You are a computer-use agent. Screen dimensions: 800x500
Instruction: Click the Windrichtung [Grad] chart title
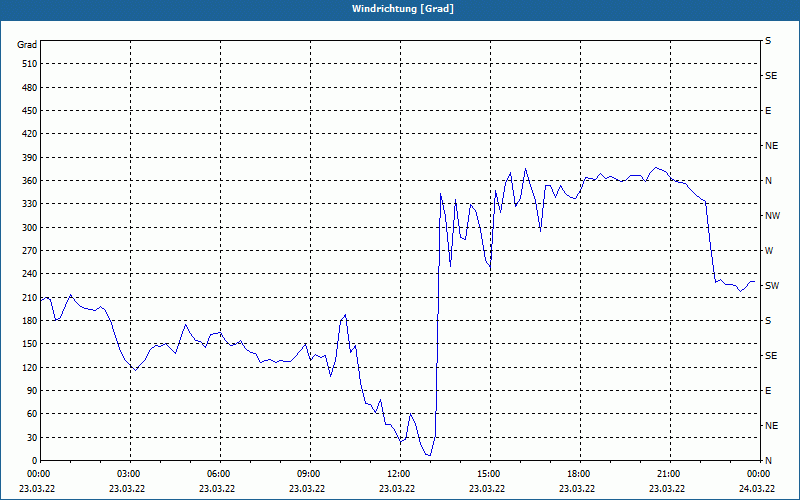point(403,9)
